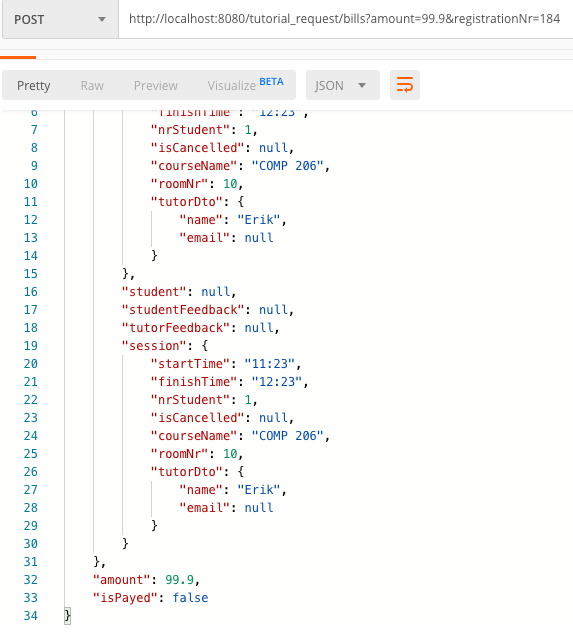Click "startTime" value "11:23"

coord(270,364)
